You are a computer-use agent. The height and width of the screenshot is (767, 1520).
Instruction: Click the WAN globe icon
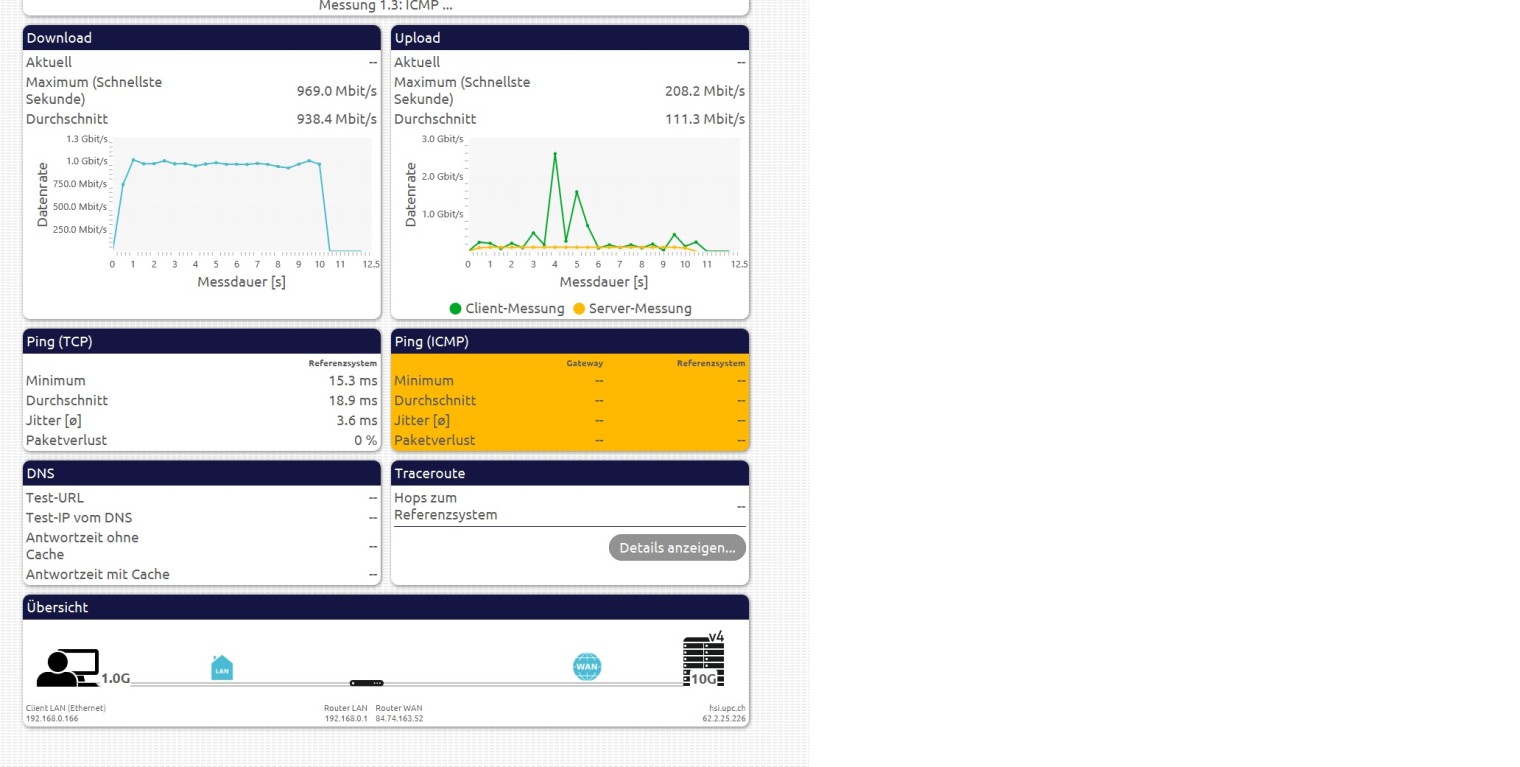(x=587, y=666)
